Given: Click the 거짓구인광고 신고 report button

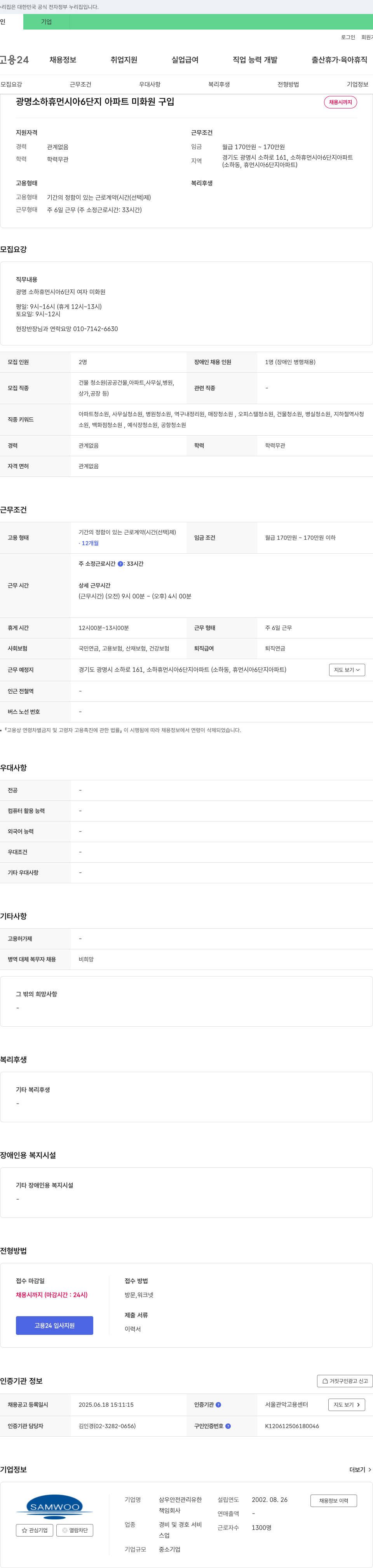Looking at the screenshot, I should pyautogui.click(x=344, y=1381).
